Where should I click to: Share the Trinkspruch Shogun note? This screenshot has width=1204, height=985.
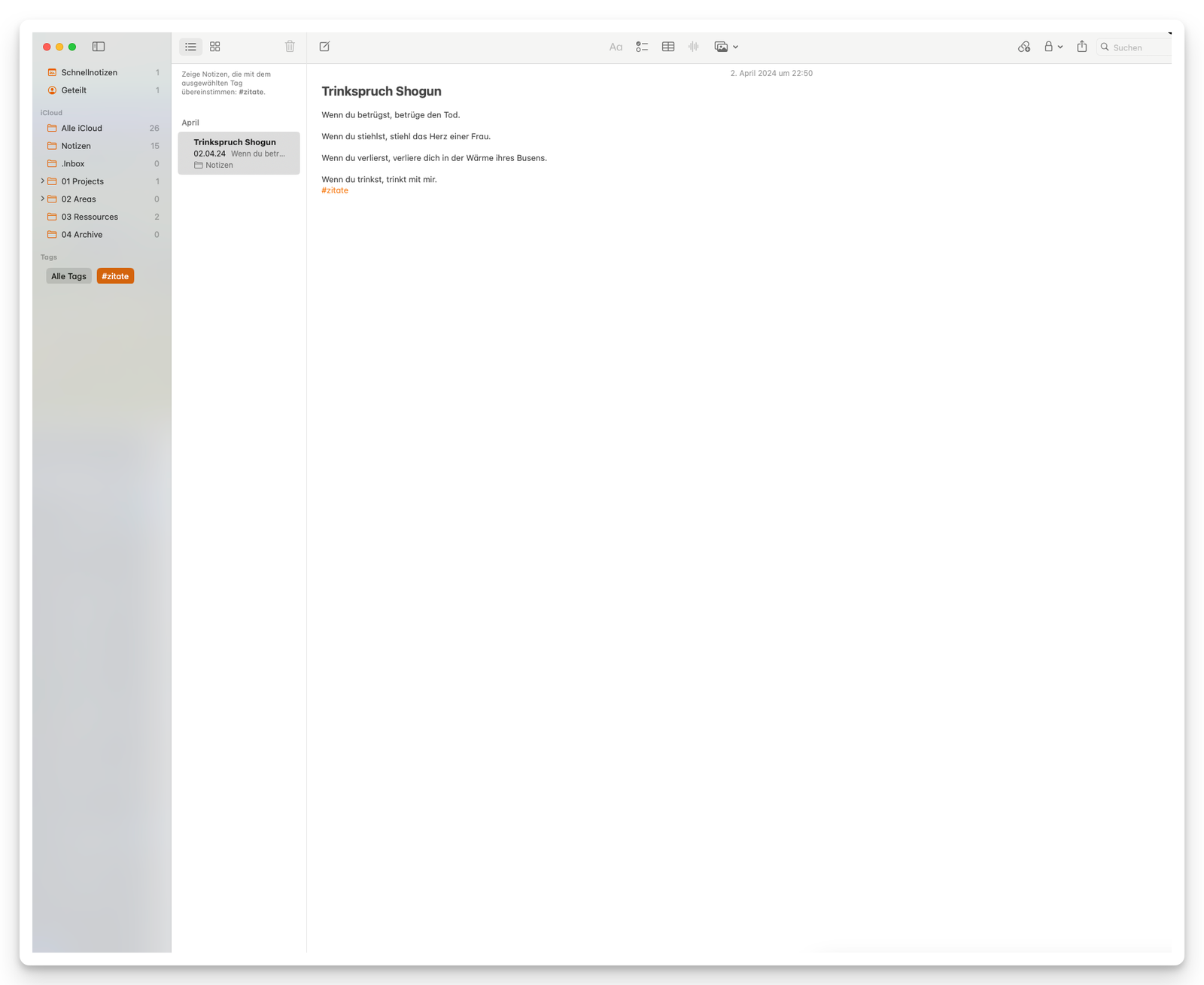1082,46
